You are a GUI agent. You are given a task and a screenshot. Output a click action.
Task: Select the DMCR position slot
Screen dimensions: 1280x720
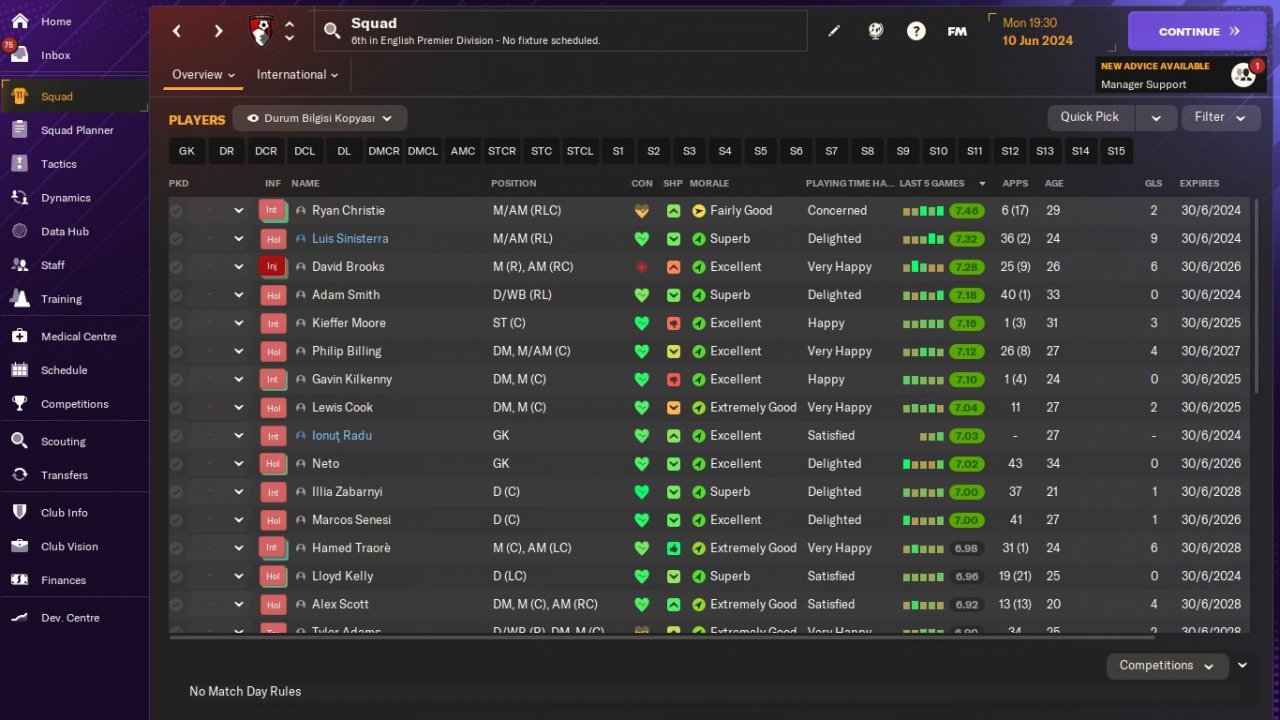[x=383, y=151]
